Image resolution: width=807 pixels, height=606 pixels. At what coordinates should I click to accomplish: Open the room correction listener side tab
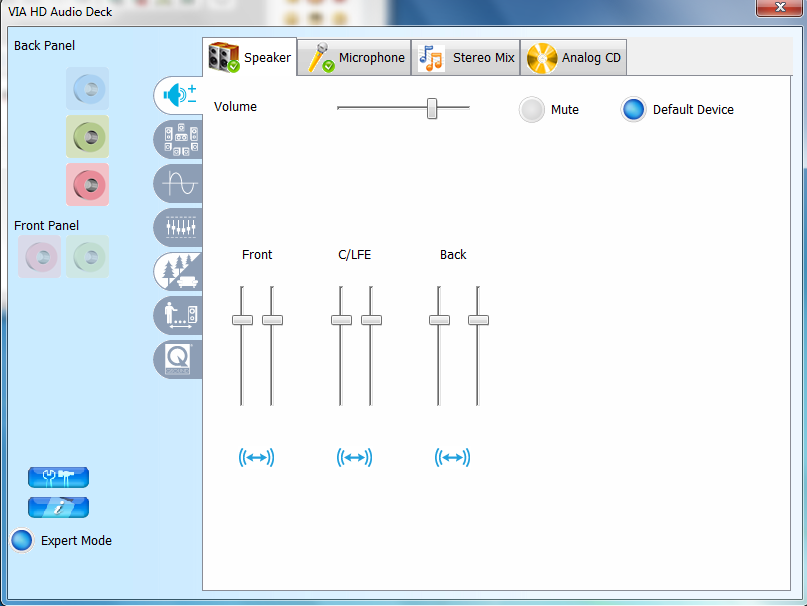(x=180, y=316)
